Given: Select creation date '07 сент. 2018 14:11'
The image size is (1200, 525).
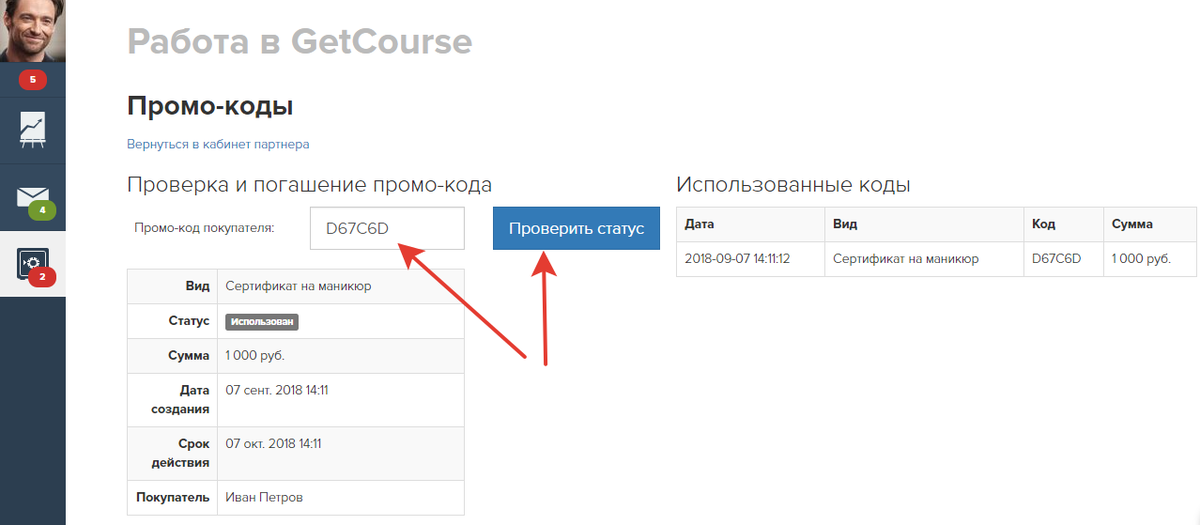Looking at the screenshot, I should (277, 390).
